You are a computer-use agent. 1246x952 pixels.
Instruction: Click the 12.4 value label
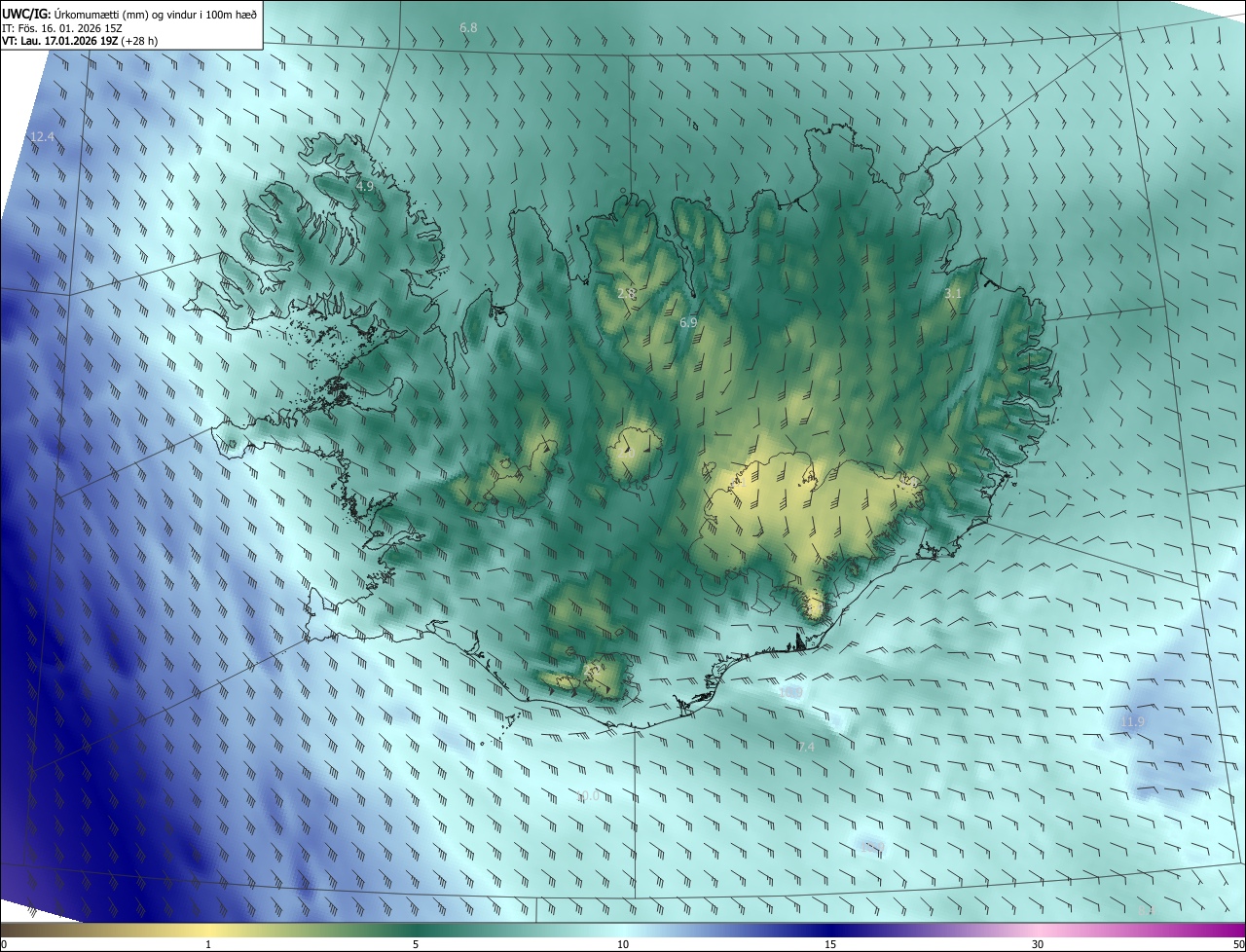(x=42, y=137)
